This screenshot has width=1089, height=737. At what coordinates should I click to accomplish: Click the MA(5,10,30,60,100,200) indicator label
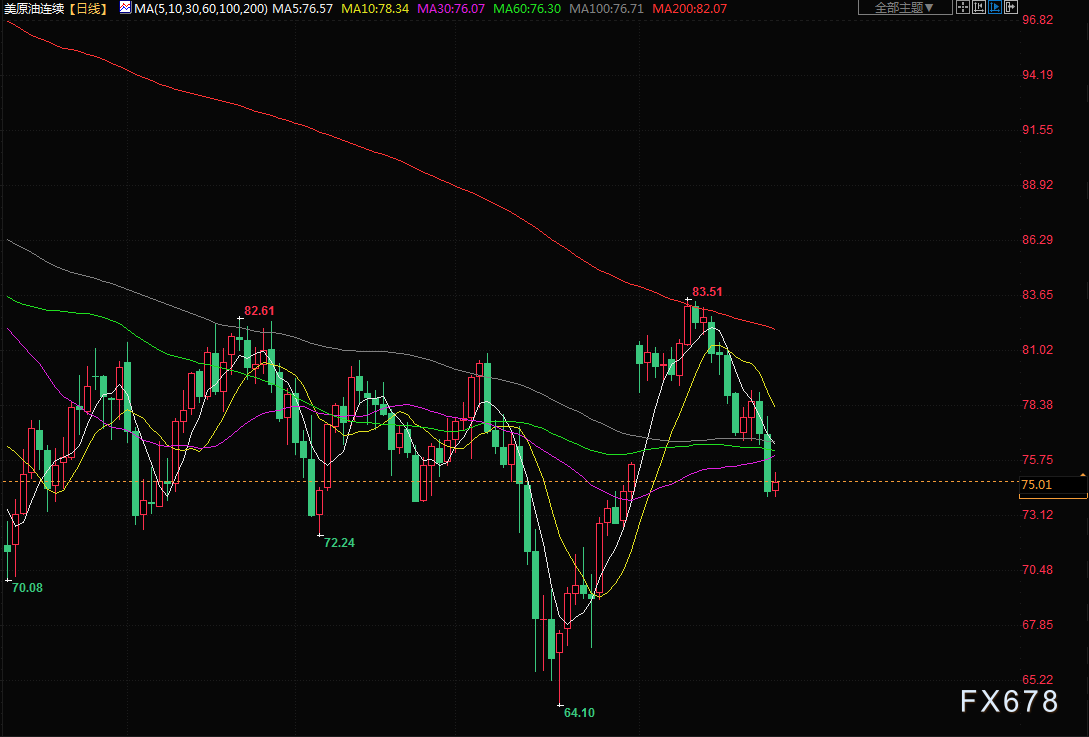[x=201, y=9]
